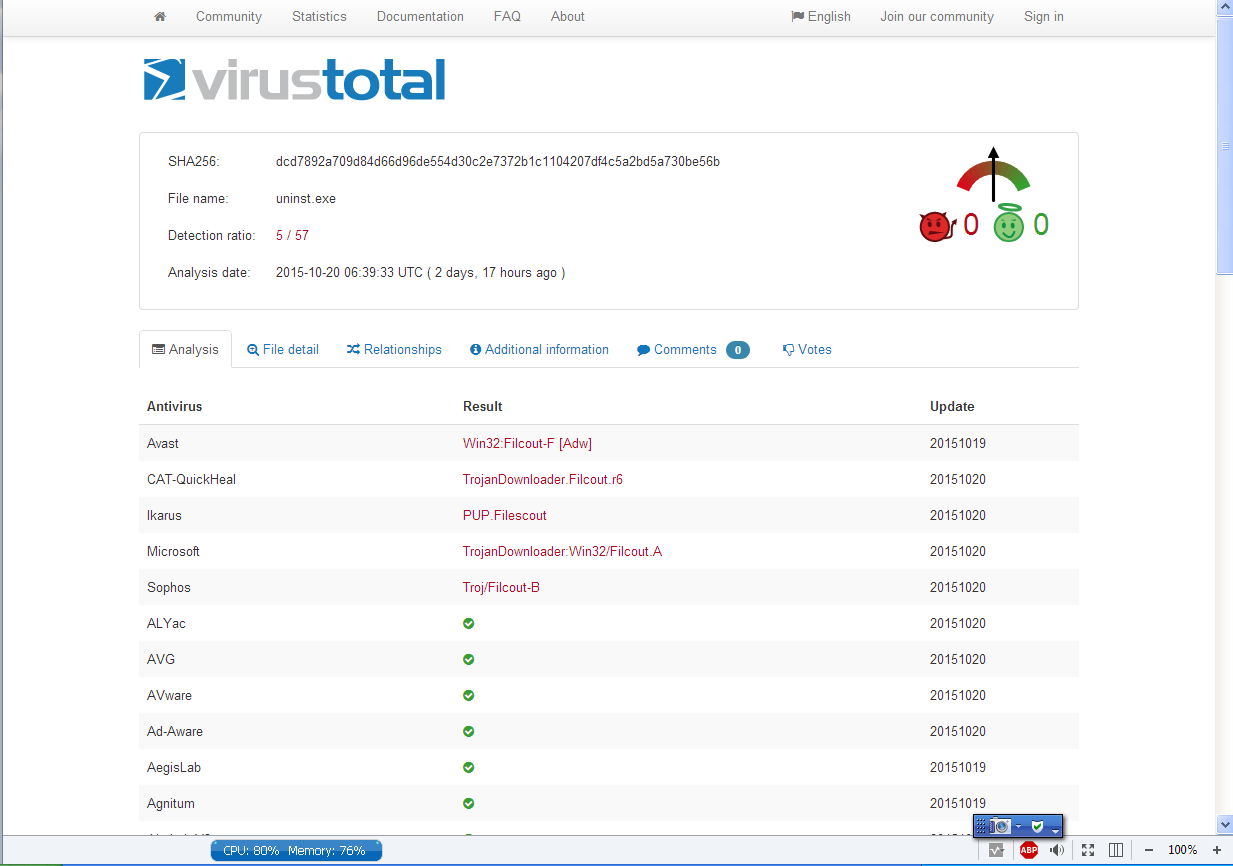Click Avast result Win32:Filcout-F [Adw]
The width and height of the screenshot is (1233, 866).
click(x=527, y=443)
